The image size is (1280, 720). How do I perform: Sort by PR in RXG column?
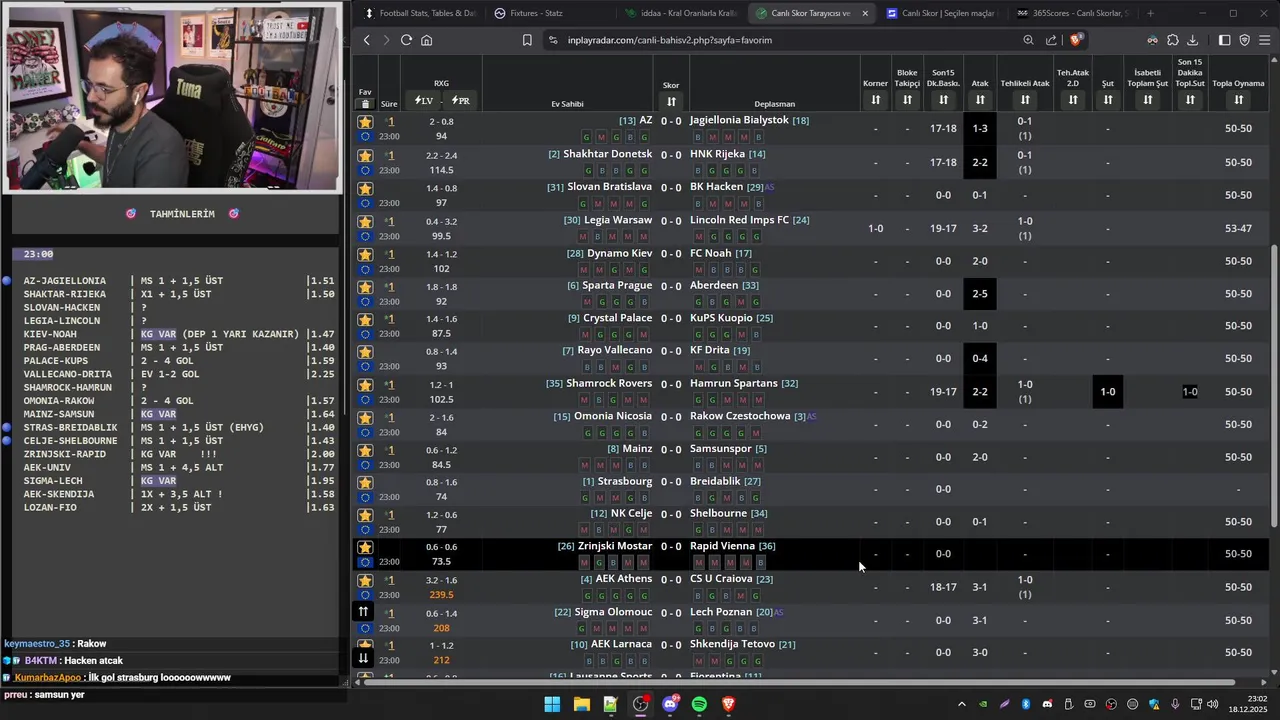(x=461, y=101)
